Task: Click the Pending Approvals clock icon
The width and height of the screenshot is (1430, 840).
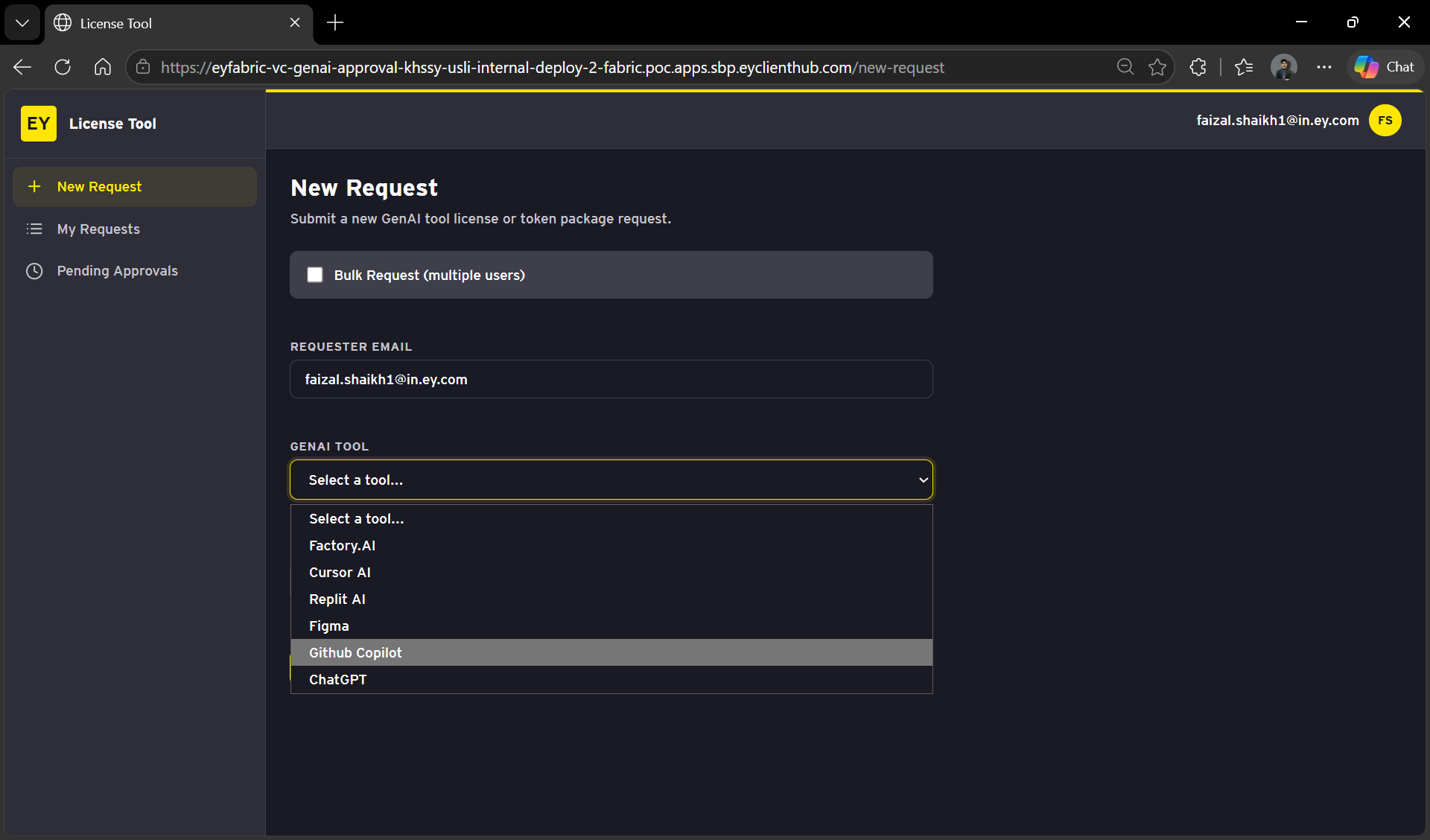Action: 34,271
